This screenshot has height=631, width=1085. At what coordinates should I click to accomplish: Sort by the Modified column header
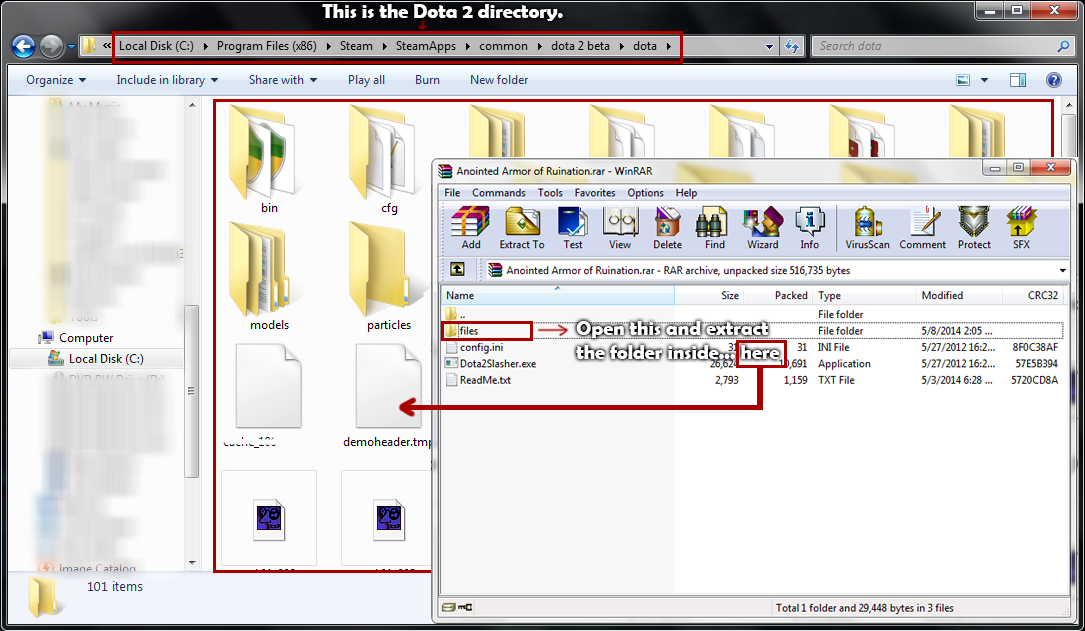(x=959, y=295)
